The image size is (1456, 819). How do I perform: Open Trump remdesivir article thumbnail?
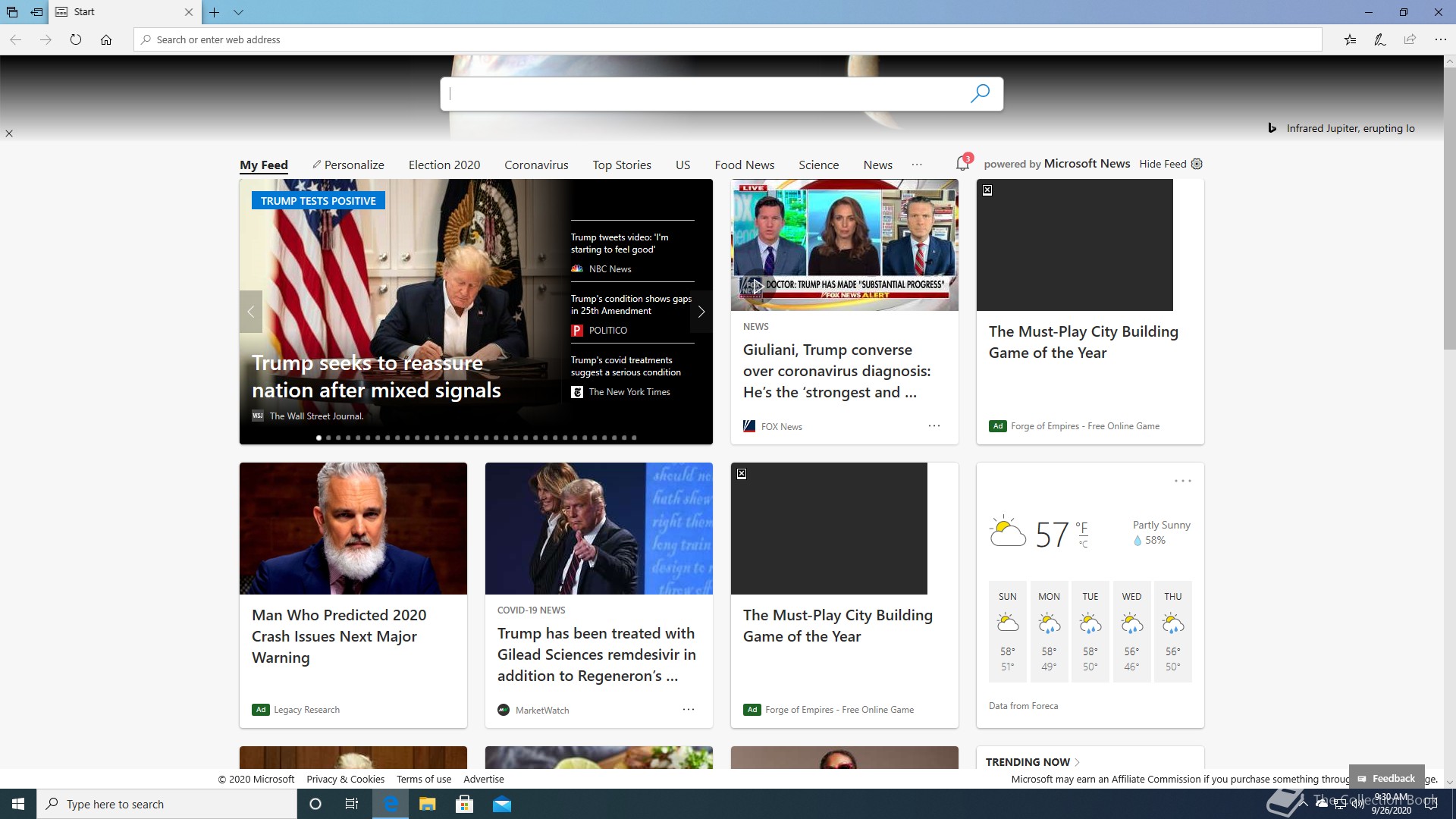pyautogui.click(x=599, y=529)
